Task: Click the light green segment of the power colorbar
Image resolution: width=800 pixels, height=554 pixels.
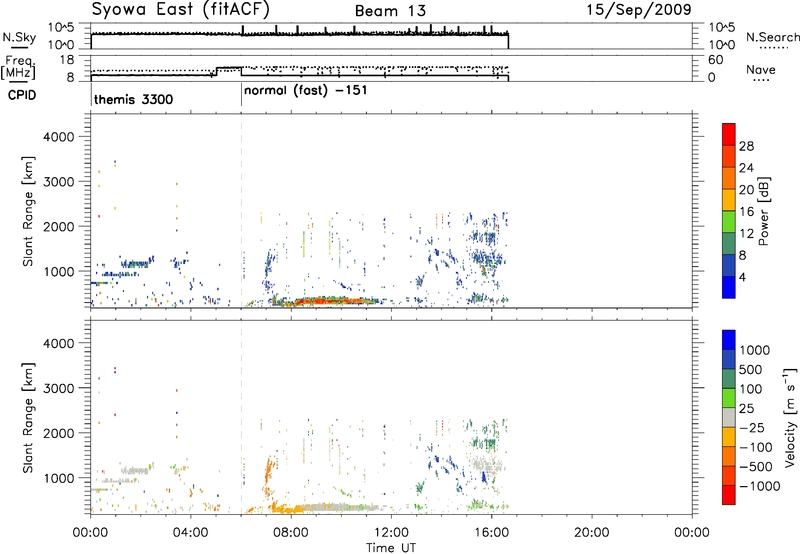Action: pos(729,221)
